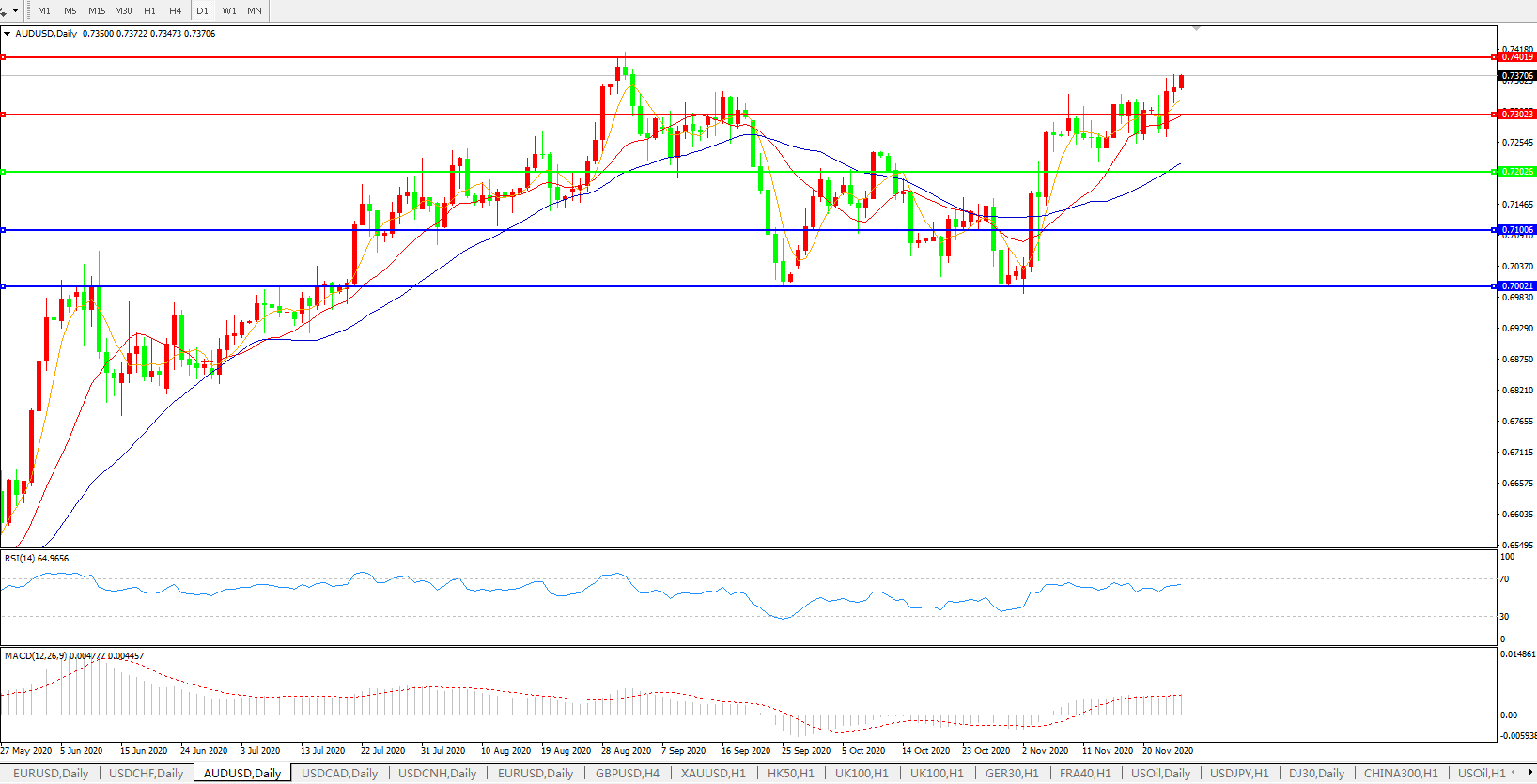Viewport: 1537px width, 784px height.
Task: Expand the AUDUSD,Daily chart title triangle
Action: point(8,34)
